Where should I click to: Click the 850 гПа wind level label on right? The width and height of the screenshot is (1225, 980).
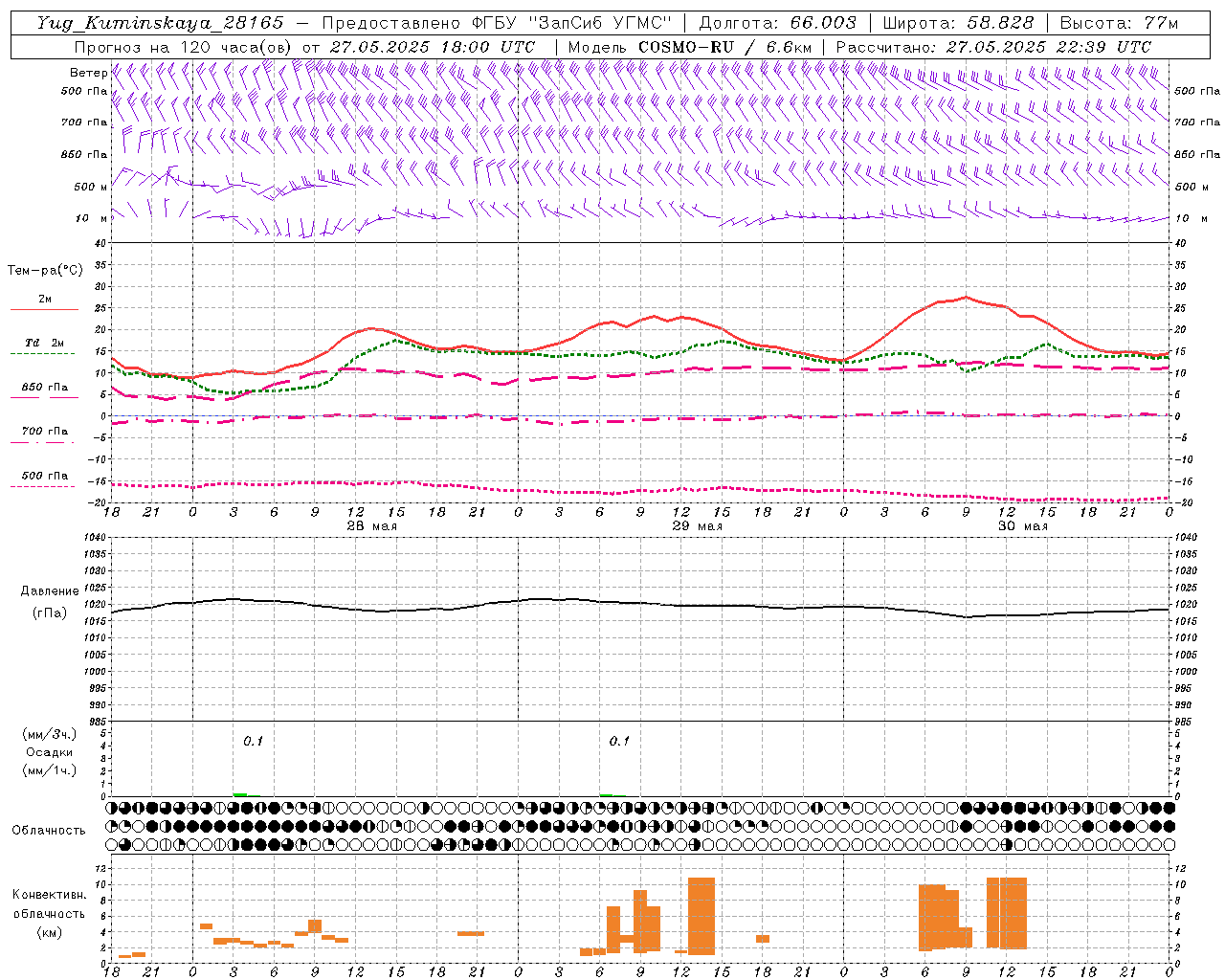pos(1197,154)
